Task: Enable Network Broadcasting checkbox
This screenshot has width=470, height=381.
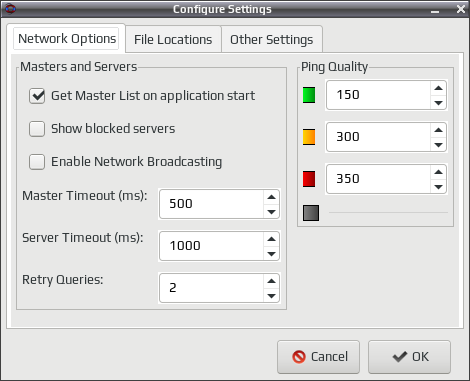Action: click(x=37, y=162)
